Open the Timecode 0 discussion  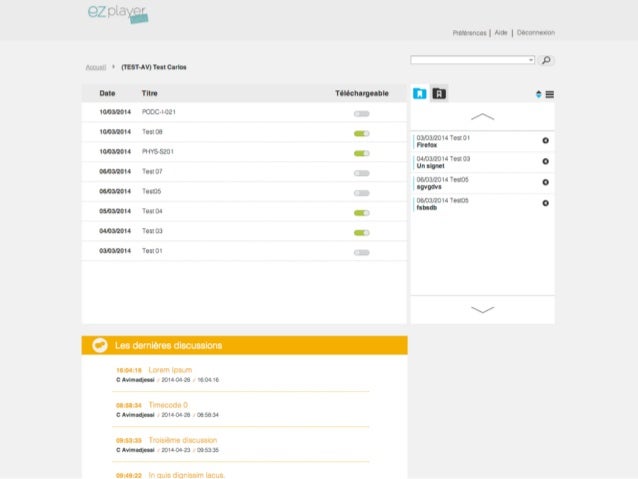coord(168,405)
